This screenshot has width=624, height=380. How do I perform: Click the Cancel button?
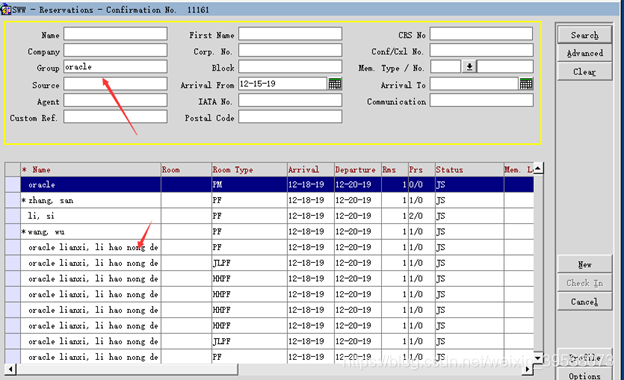tap(584, 302)
